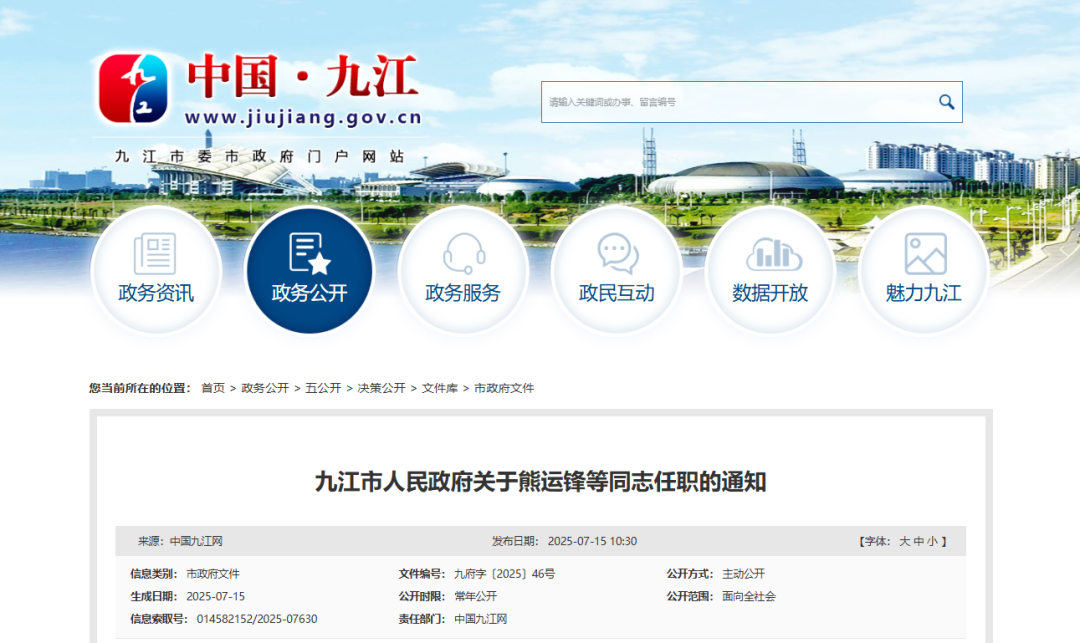Viewport: 1080px width, 643px height.
Task: Open the 政务服务 circle menu
Action: [x=463, y=270]
